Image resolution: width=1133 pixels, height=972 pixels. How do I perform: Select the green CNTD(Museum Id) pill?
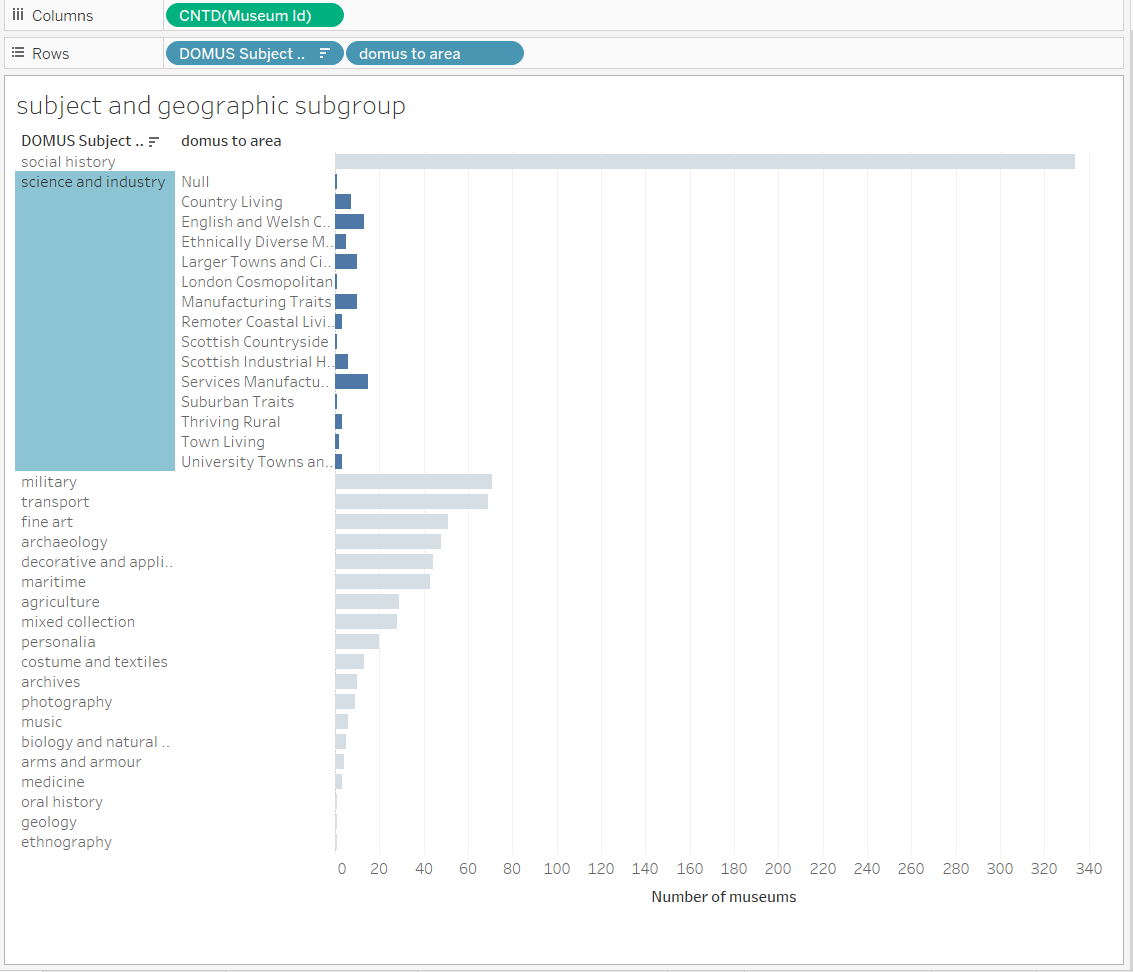click(x=254, y=15)
